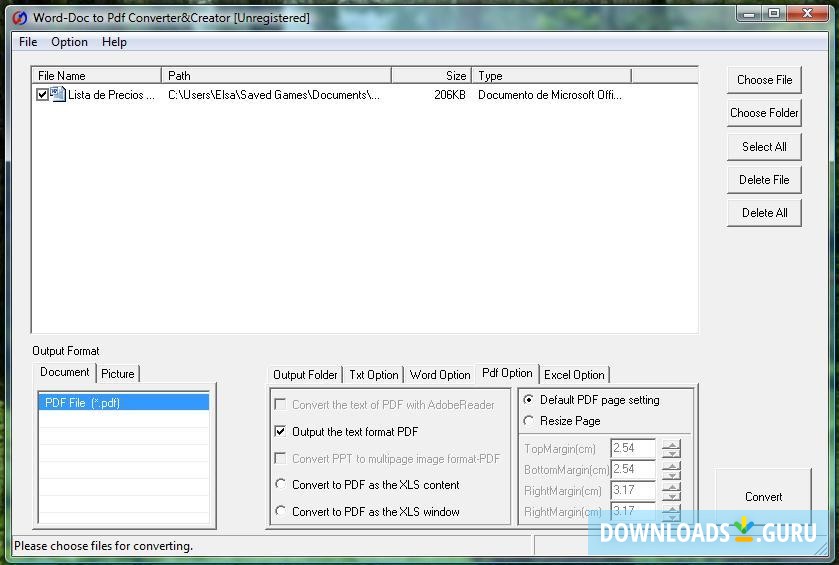The width and height of the screenshot is (839, 565).
Task: Click the Word document icon beside Lista de Precios
Action: coord(58,94)
